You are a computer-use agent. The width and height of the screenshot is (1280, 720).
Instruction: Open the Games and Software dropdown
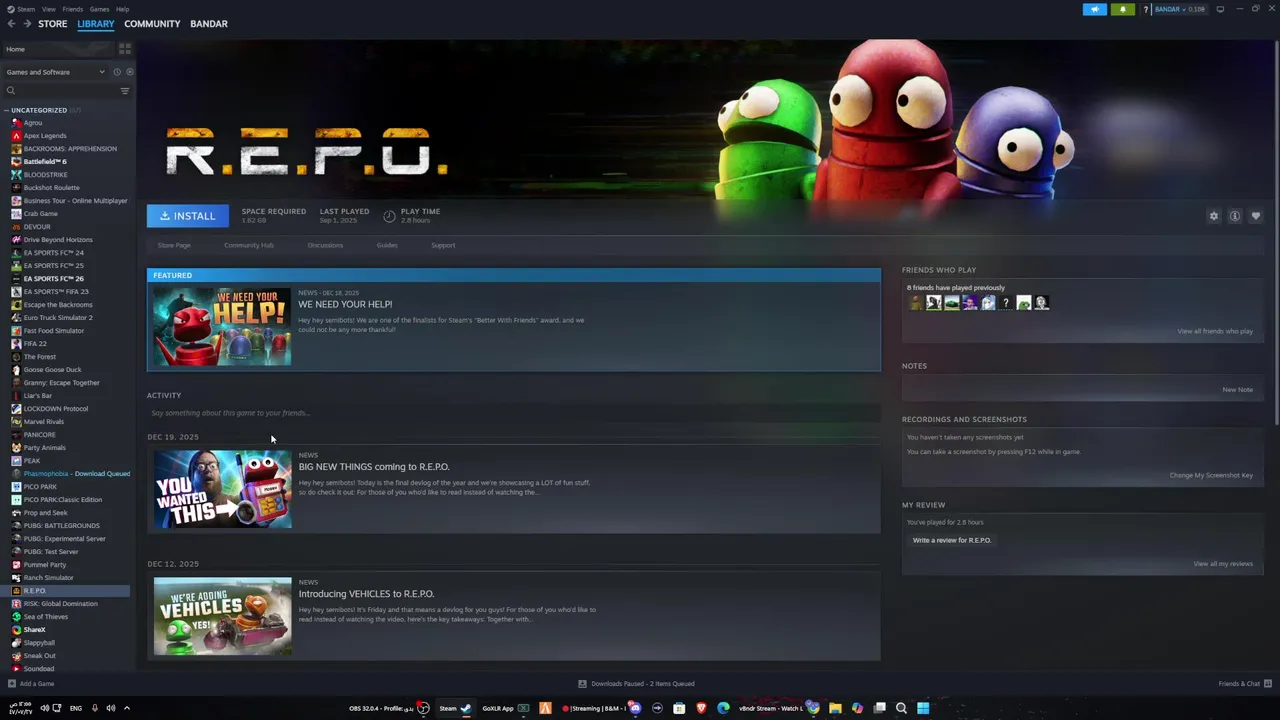(55, 72)
